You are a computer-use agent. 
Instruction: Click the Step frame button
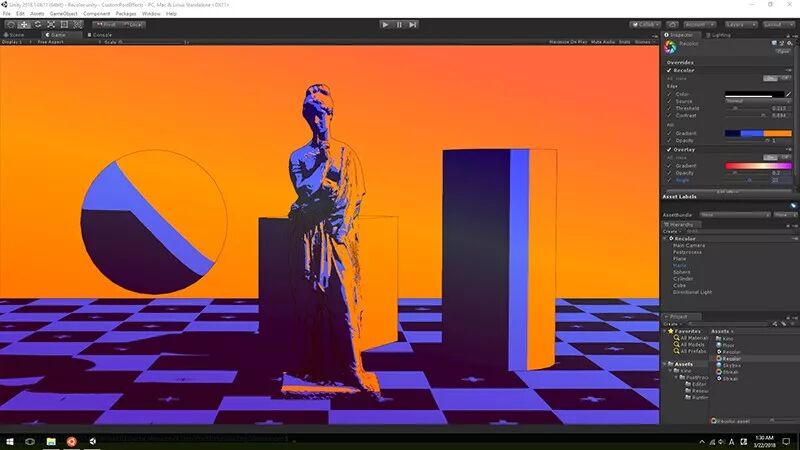tap(413, 24)
